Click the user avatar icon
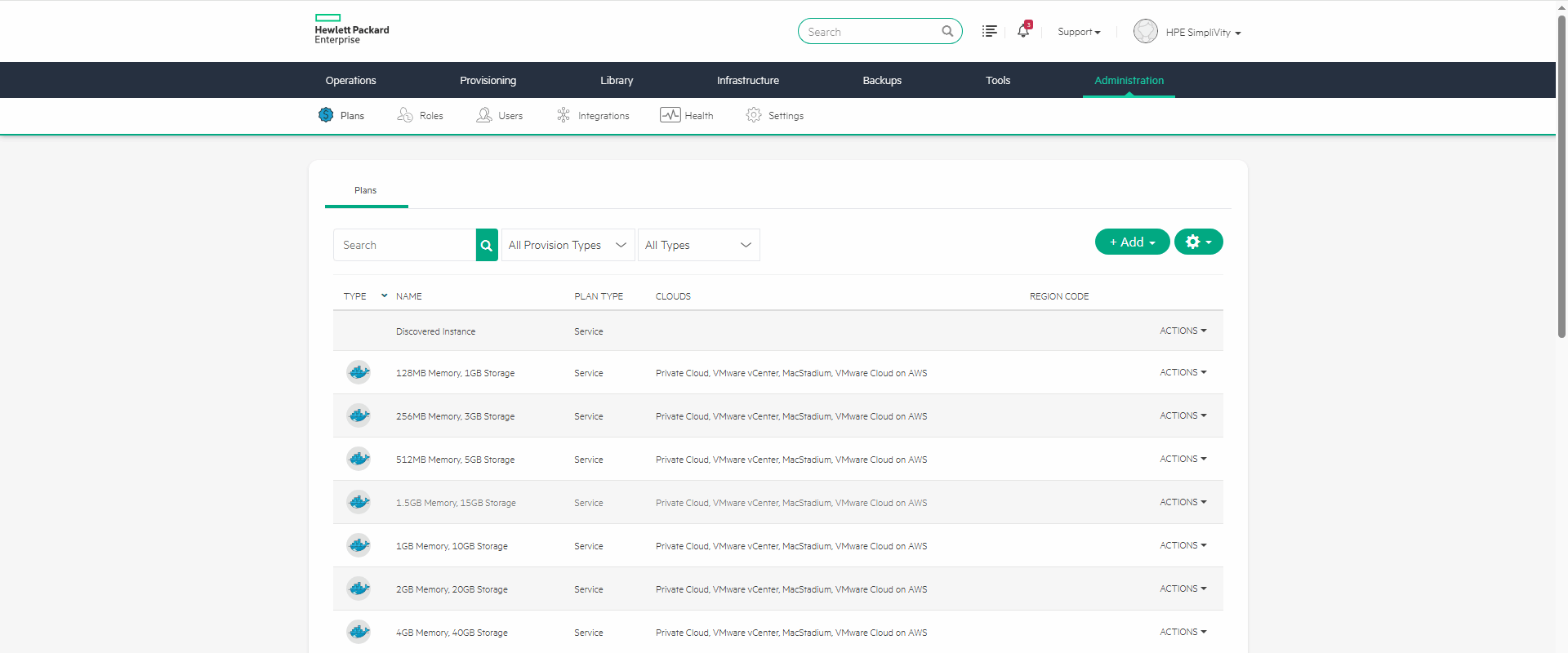 [x=1145, y=31]
